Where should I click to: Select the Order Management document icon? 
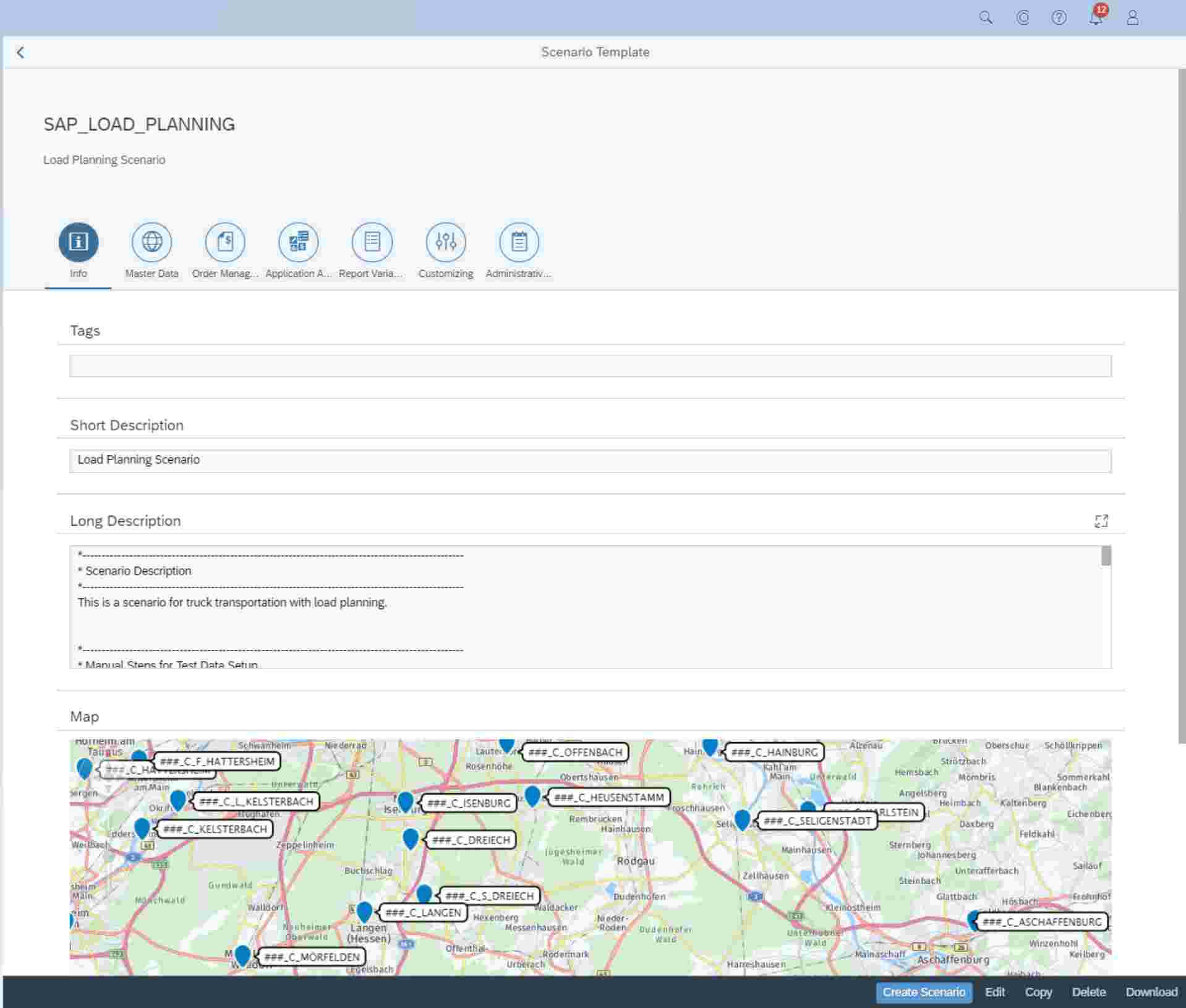[x=225, y=242]
